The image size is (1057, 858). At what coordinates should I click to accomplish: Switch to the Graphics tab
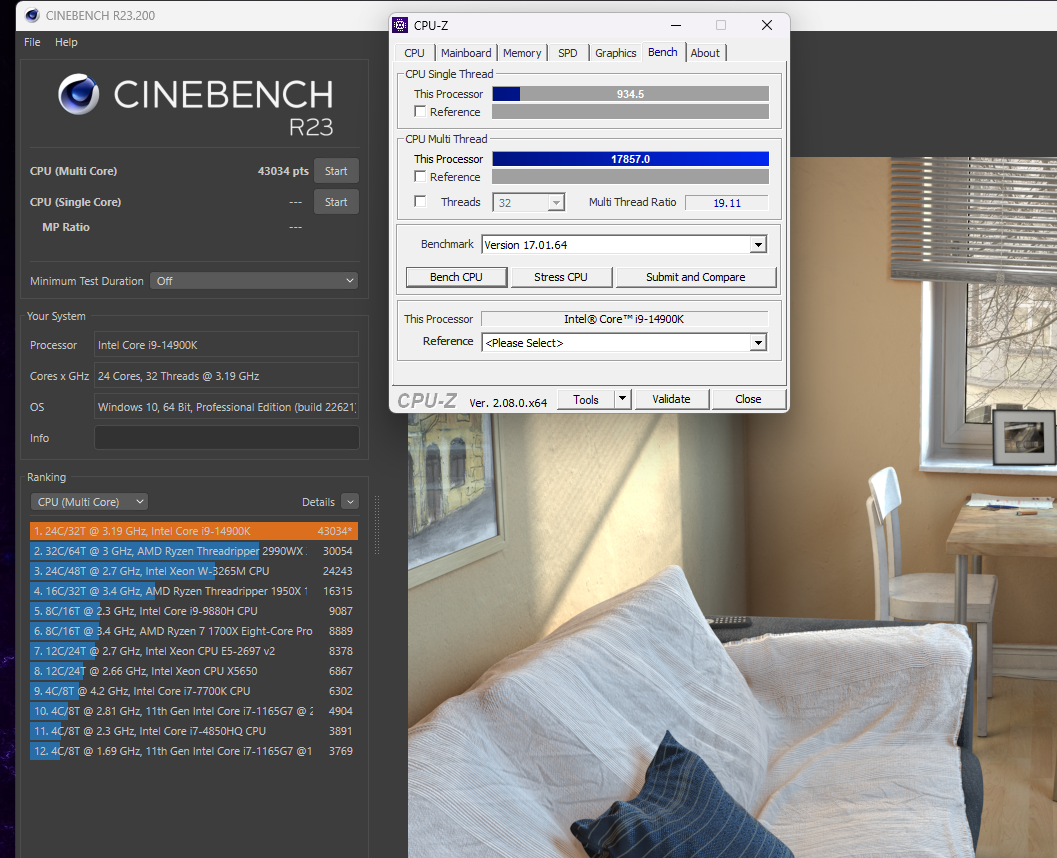pyautogui.click(x=615, y=53)
